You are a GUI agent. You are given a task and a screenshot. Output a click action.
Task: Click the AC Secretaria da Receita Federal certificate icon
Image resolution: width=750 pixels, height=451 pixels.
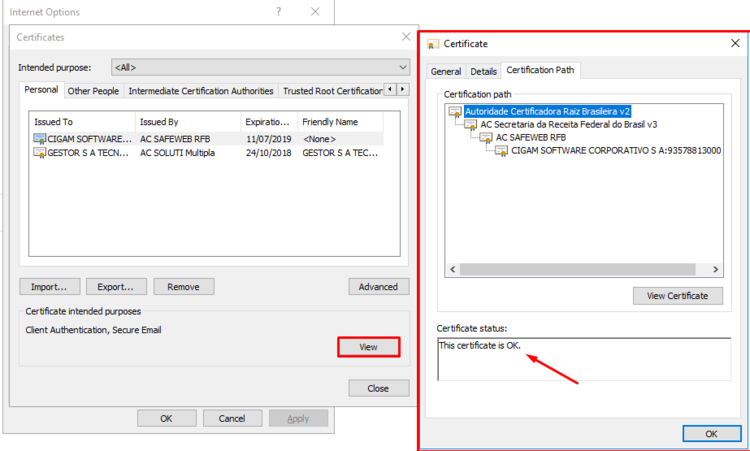(x=471, y=124)
